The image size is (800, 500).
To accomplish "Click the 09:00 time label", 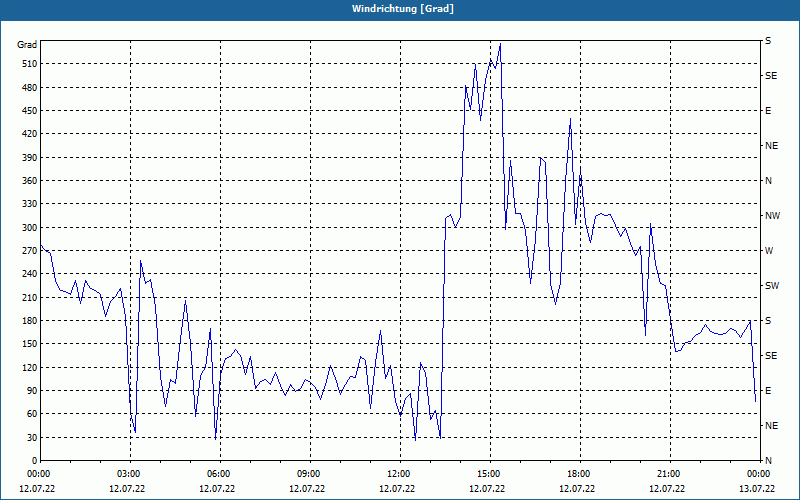I will coord(310,473).
